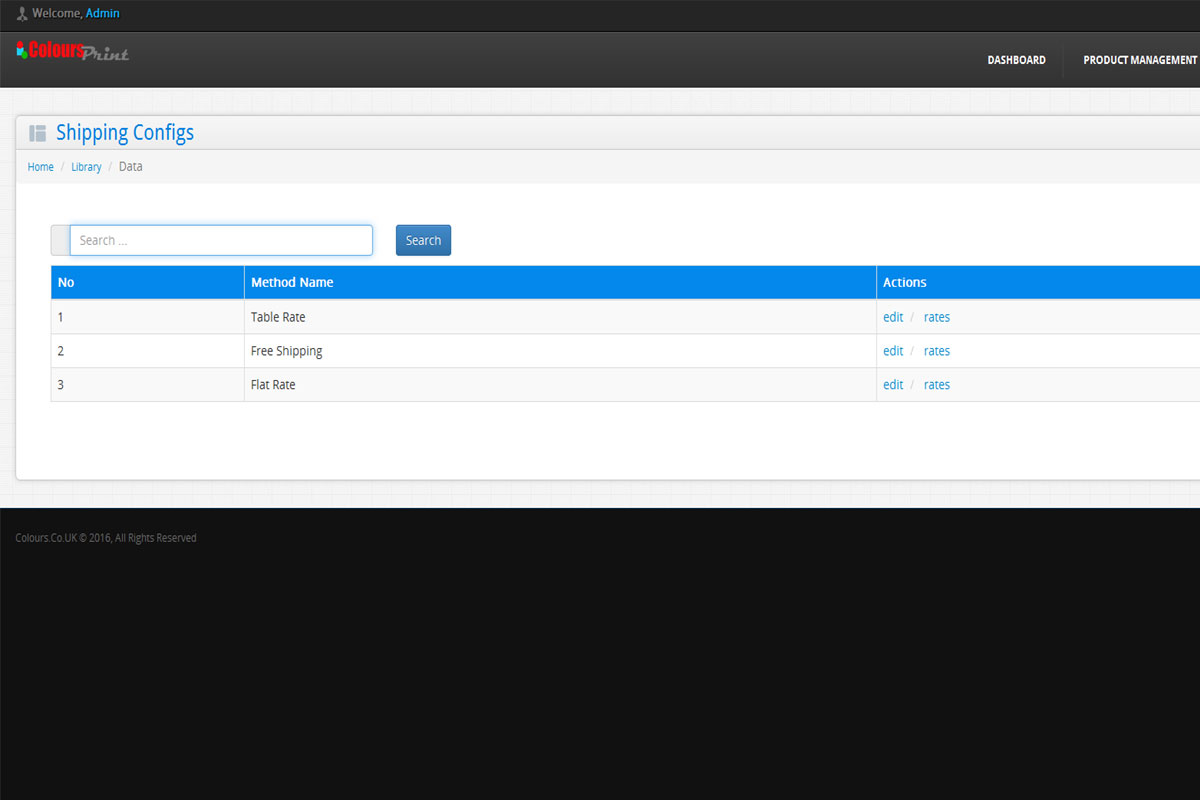Click the user icon beside Welcome
The width and height of the screenshot is (1200, 800).
tap(22, 14)
